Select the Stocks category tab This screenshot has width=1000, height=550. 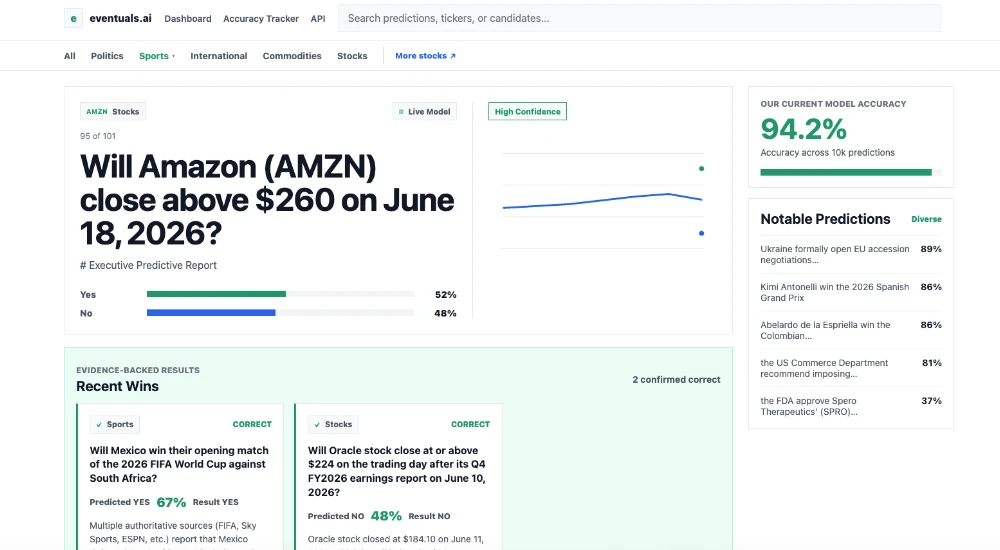point(352,56)
